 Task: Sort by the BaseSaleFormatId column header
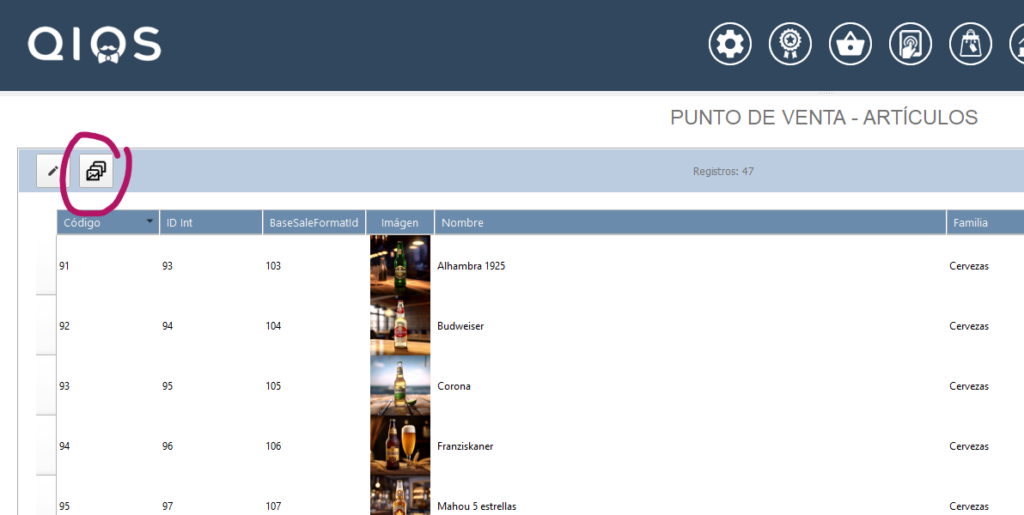pyautogui.click(x=314, y=223)
